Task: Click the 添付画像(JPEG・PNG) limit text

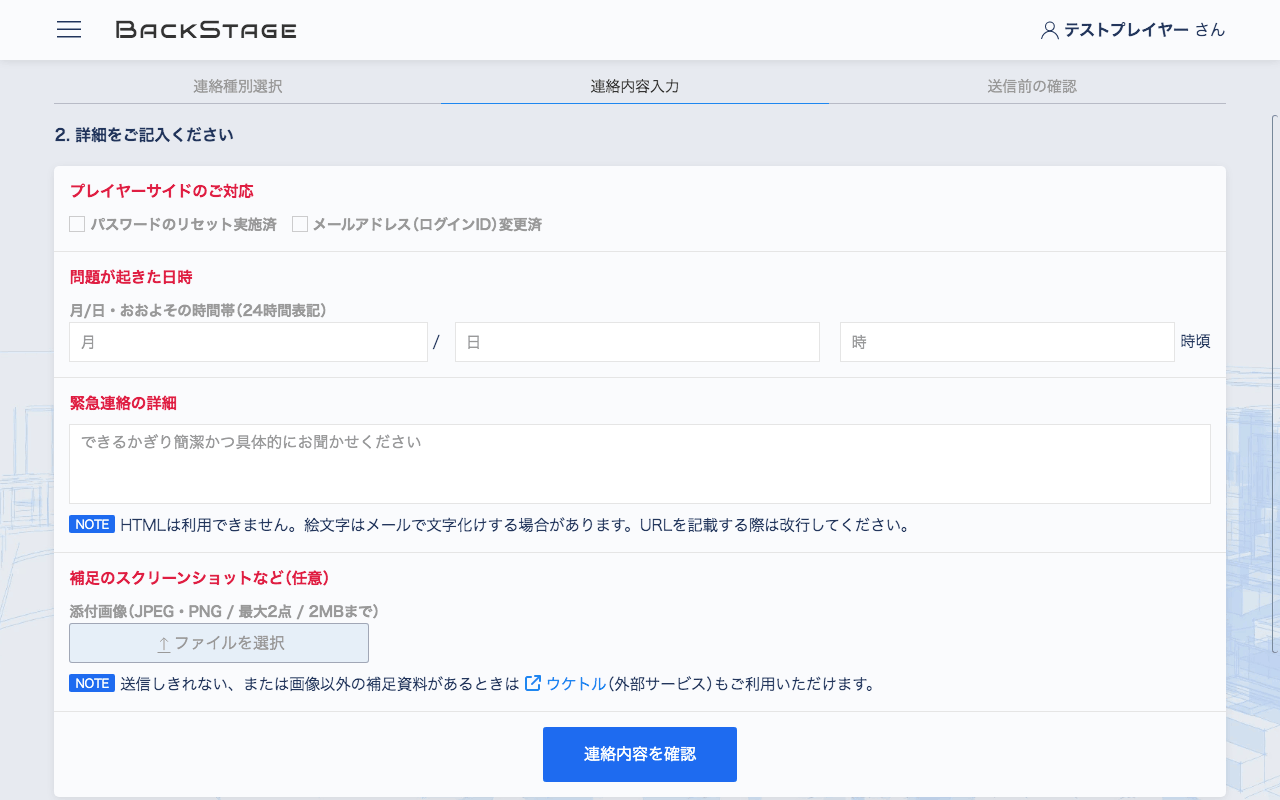Action: pos(224,611)
